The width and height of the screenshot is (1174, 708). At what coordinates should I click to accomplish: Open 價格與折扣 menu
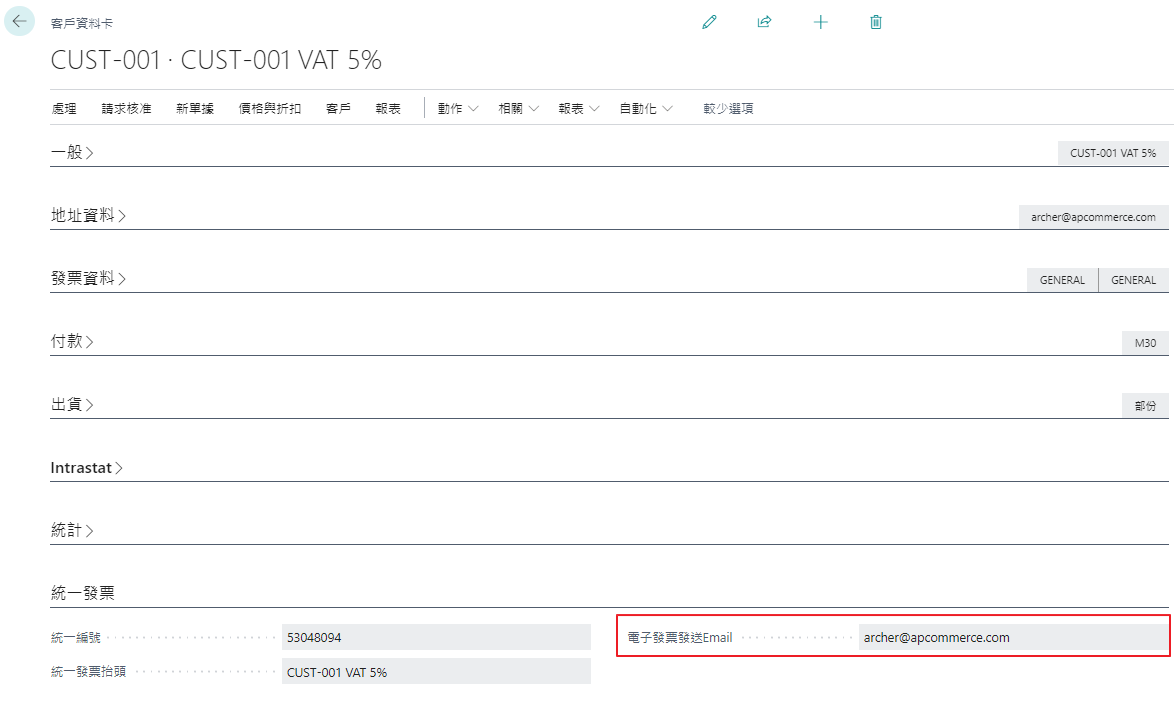(x=270, y=109)
